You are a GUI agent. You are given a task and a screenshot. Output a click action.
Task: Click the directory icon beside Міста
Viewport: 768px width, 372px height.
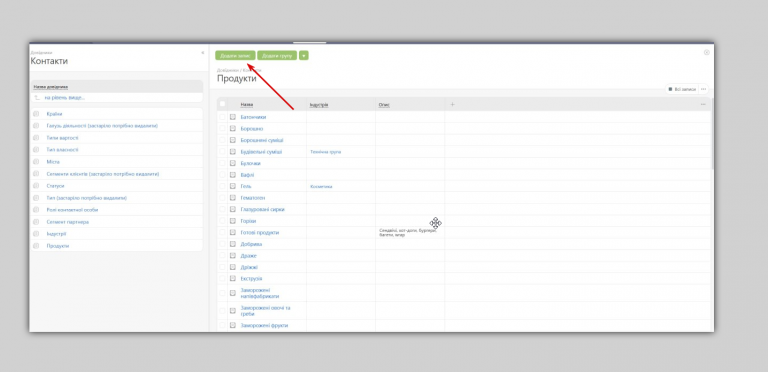pos(36,162)
